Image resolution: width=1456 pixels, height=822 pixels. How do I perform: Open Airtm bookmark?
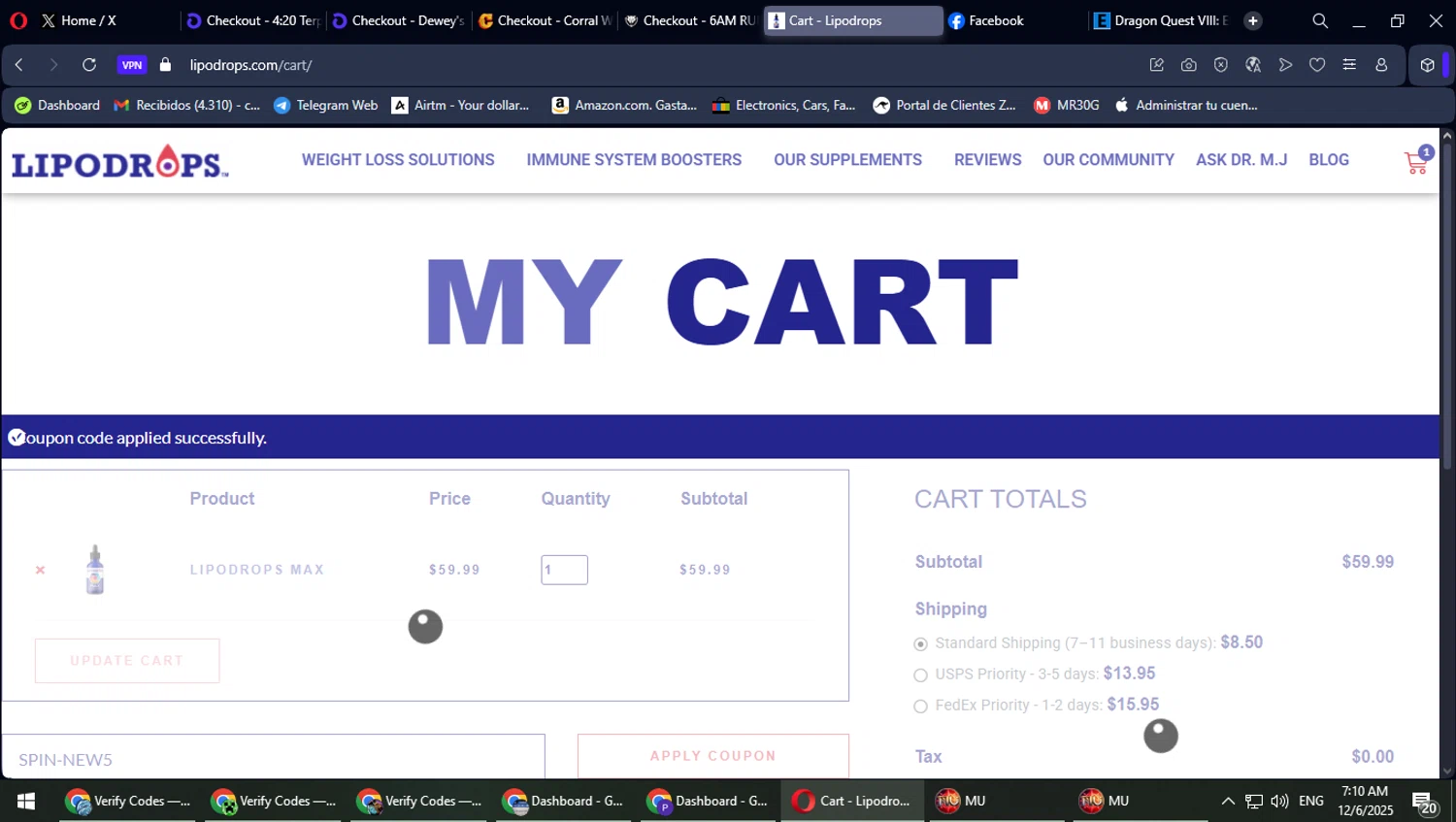[x=460, y=105]
